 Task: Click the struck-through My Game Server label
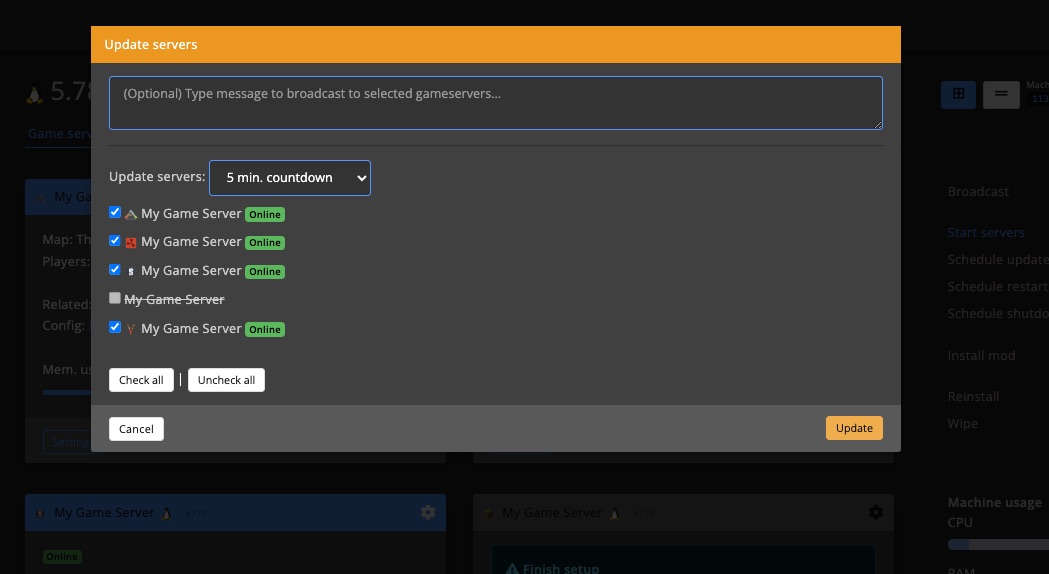(174, 300)
